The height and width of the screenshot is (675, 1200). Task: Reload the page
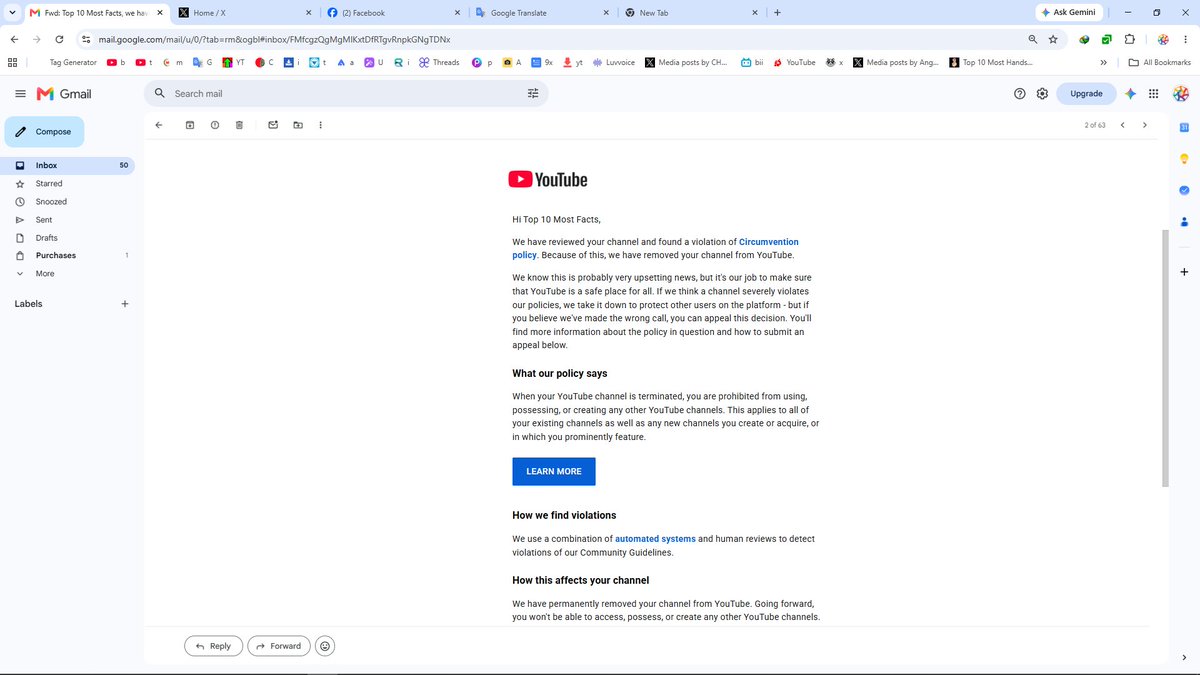tap(59, 39)
